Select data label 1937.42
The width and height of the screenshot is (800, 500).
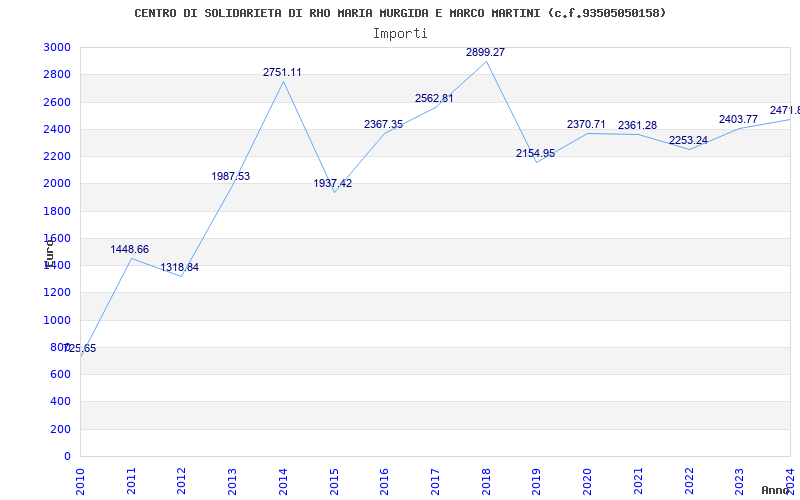tap(333, 184)
